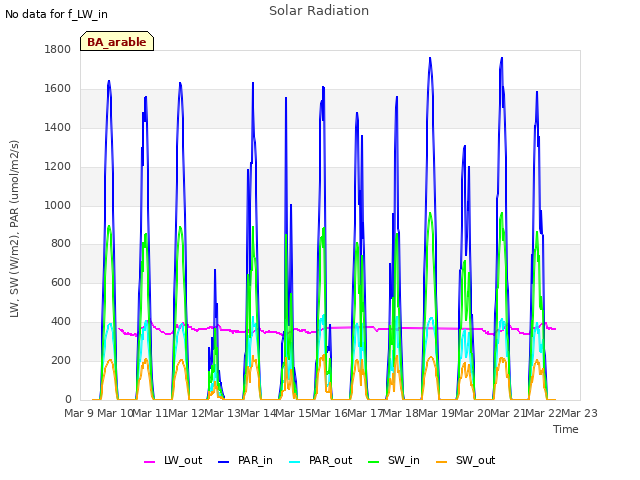Click the LW_out legend label
Image resolution: width=640 pixels, height=480 pixels.
[183, 460]
